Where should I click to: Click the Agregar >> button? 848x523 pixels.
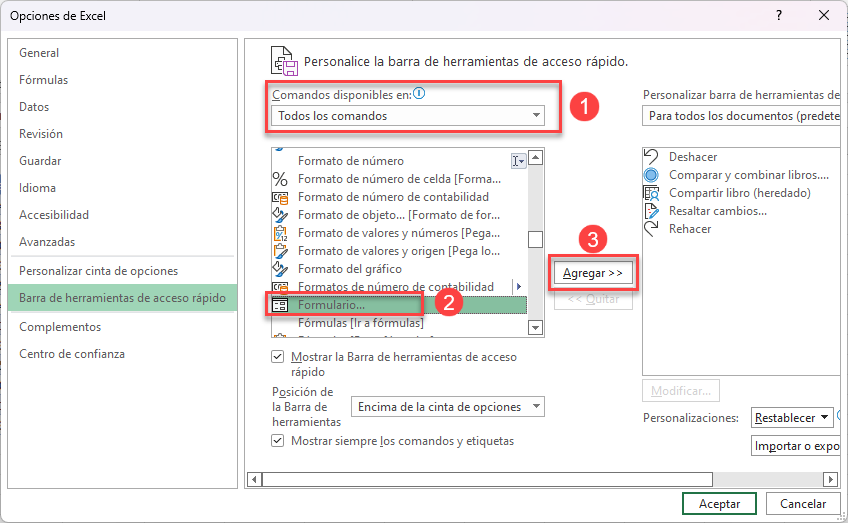point(593,273)
